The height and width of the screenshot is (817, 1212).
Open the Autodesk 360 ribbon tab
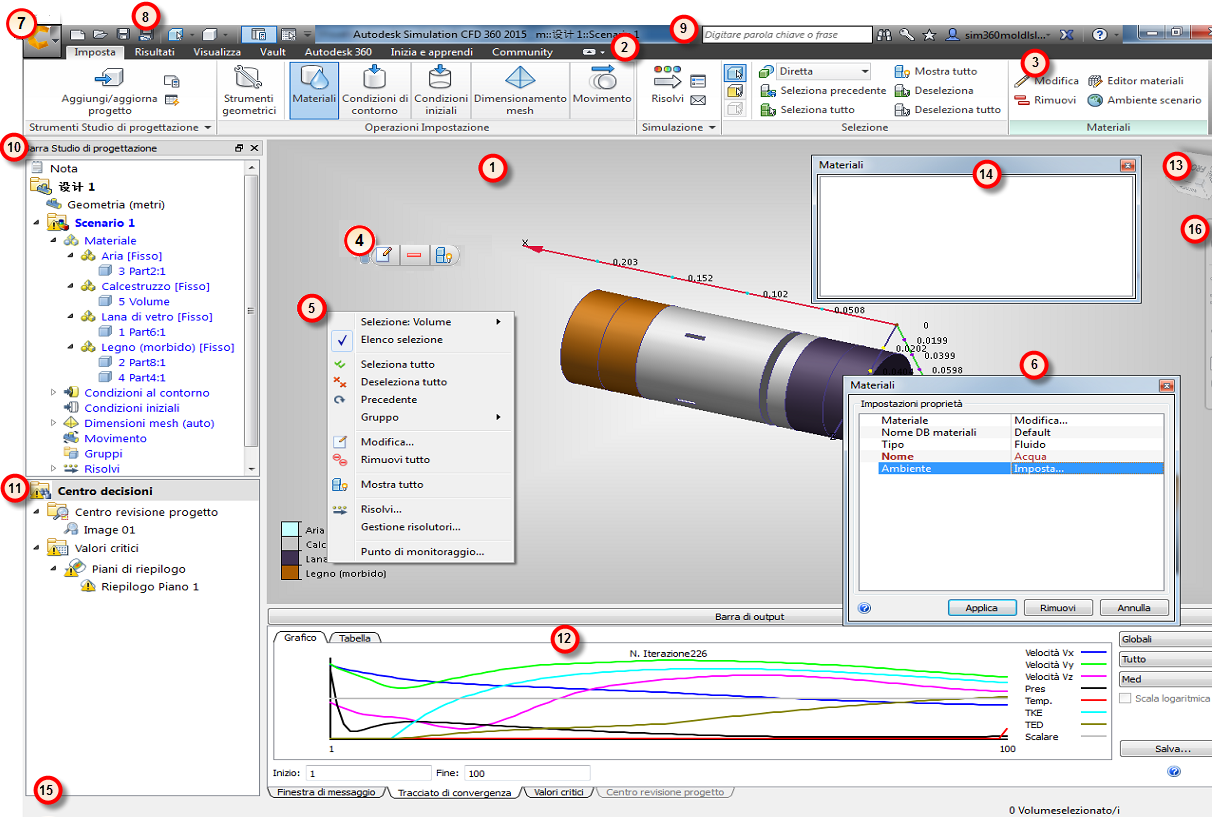pos(338,52)
